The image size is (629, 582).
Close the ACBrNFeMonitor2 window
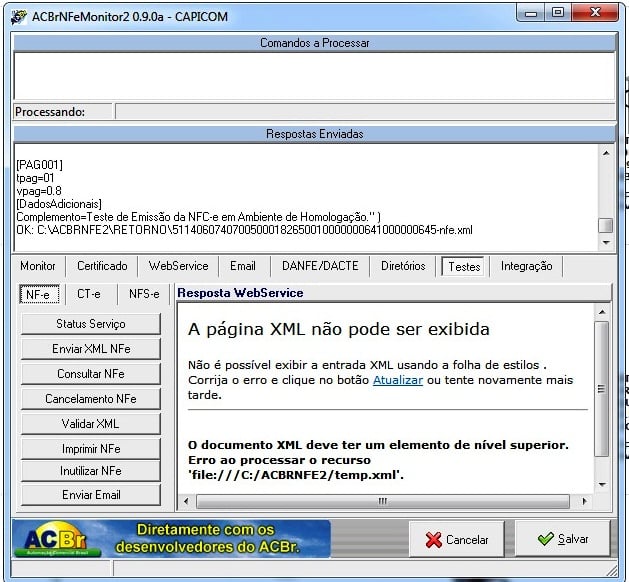coord(595,13)
